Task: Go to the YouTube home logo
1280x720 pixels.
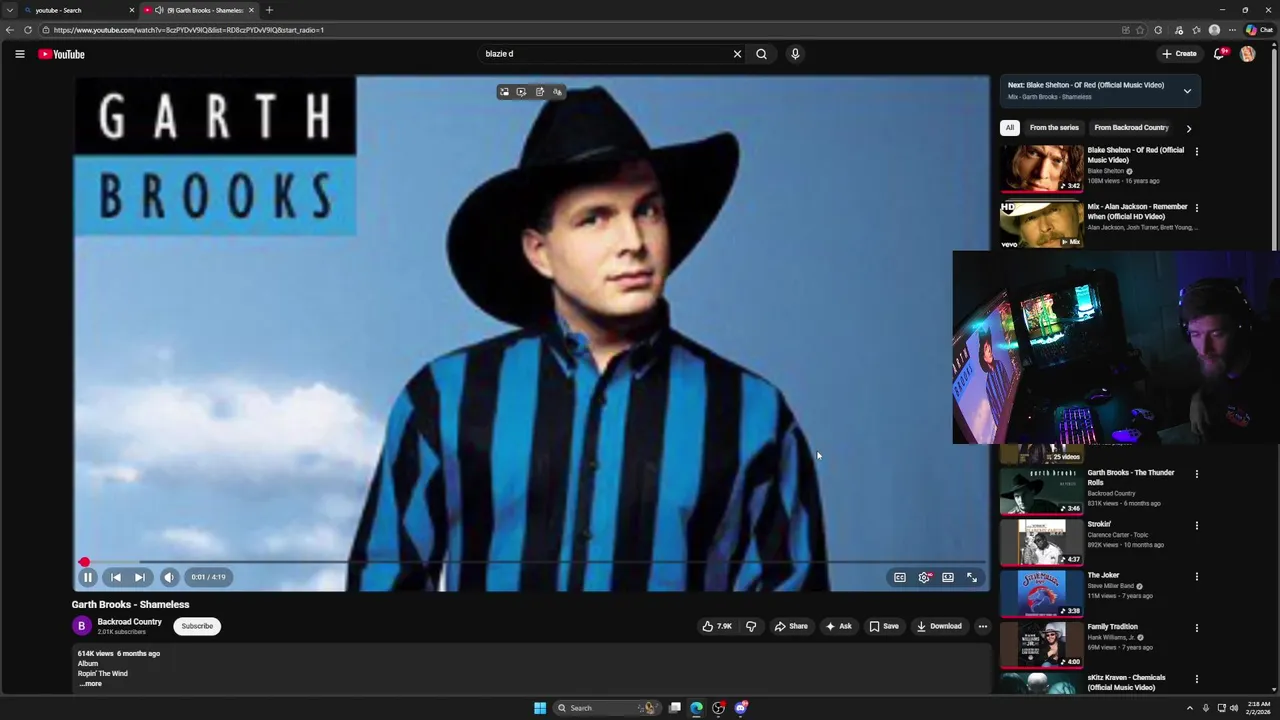Action: 61,54
